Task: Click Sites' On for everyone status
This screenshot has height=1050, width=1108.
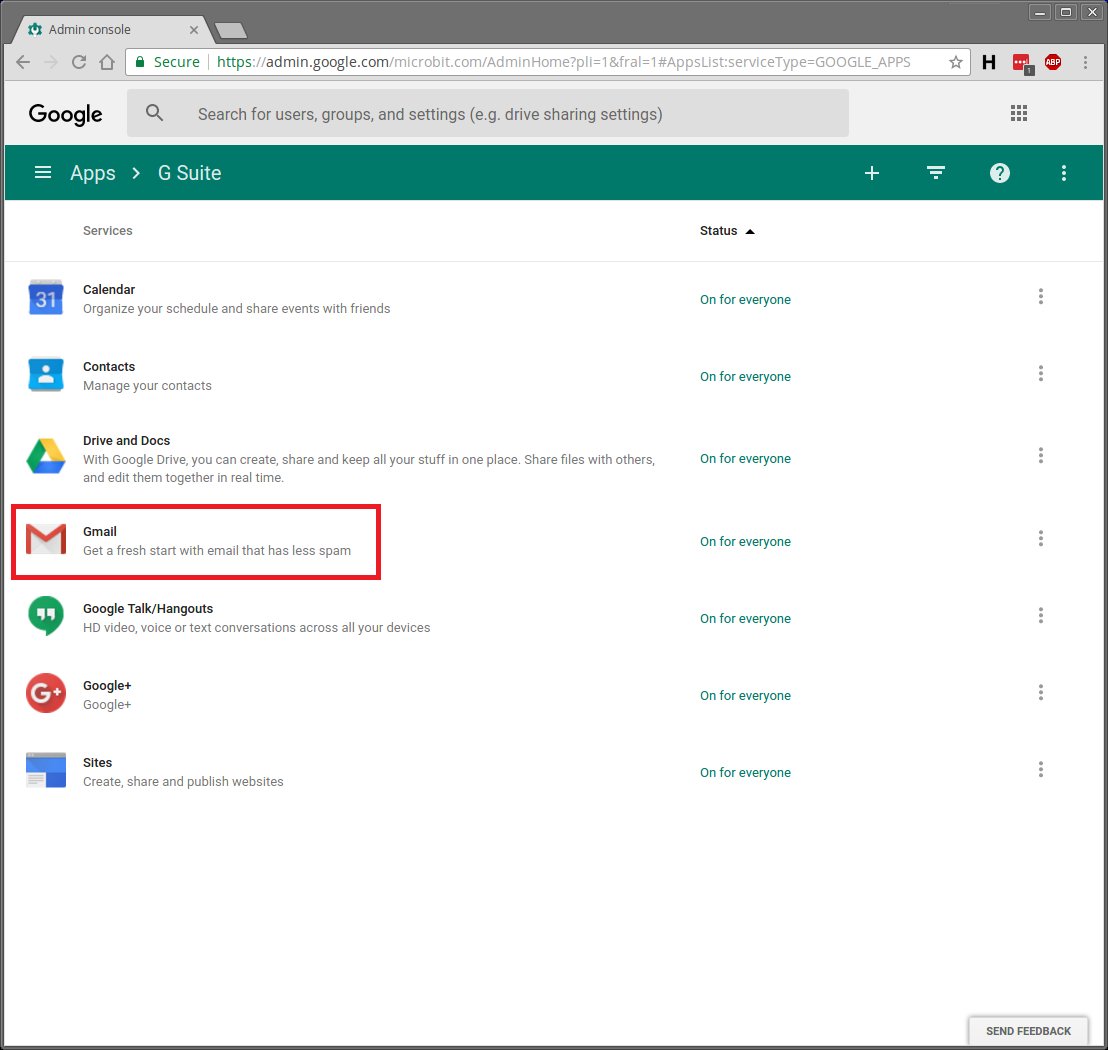Action: tap(745, 772)
